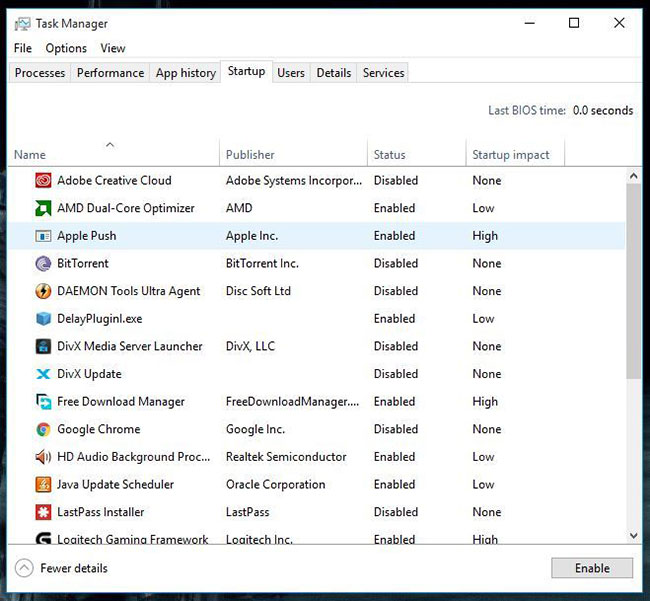This screenshot has height=601, width=650.
Task: Switch to the App history tab
Action: [x=185, y=73]
